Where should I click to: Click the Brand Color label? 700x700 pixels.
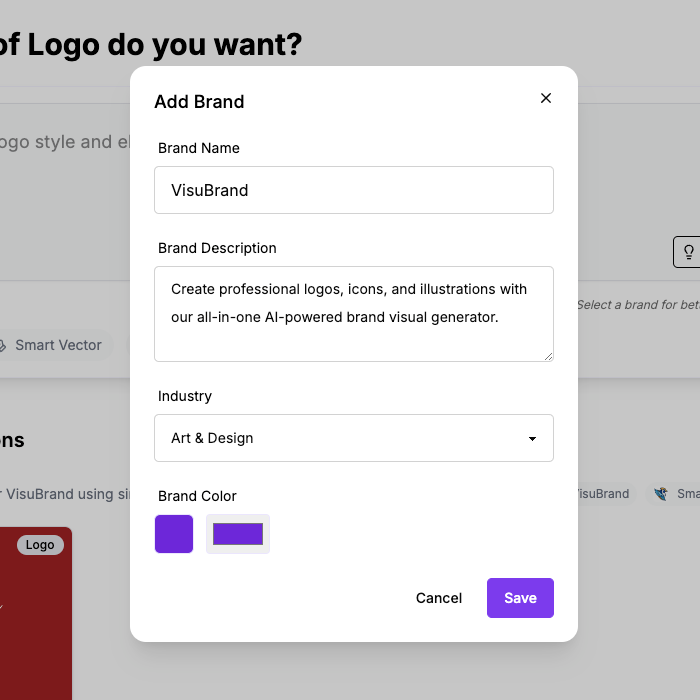coord(197,496)
